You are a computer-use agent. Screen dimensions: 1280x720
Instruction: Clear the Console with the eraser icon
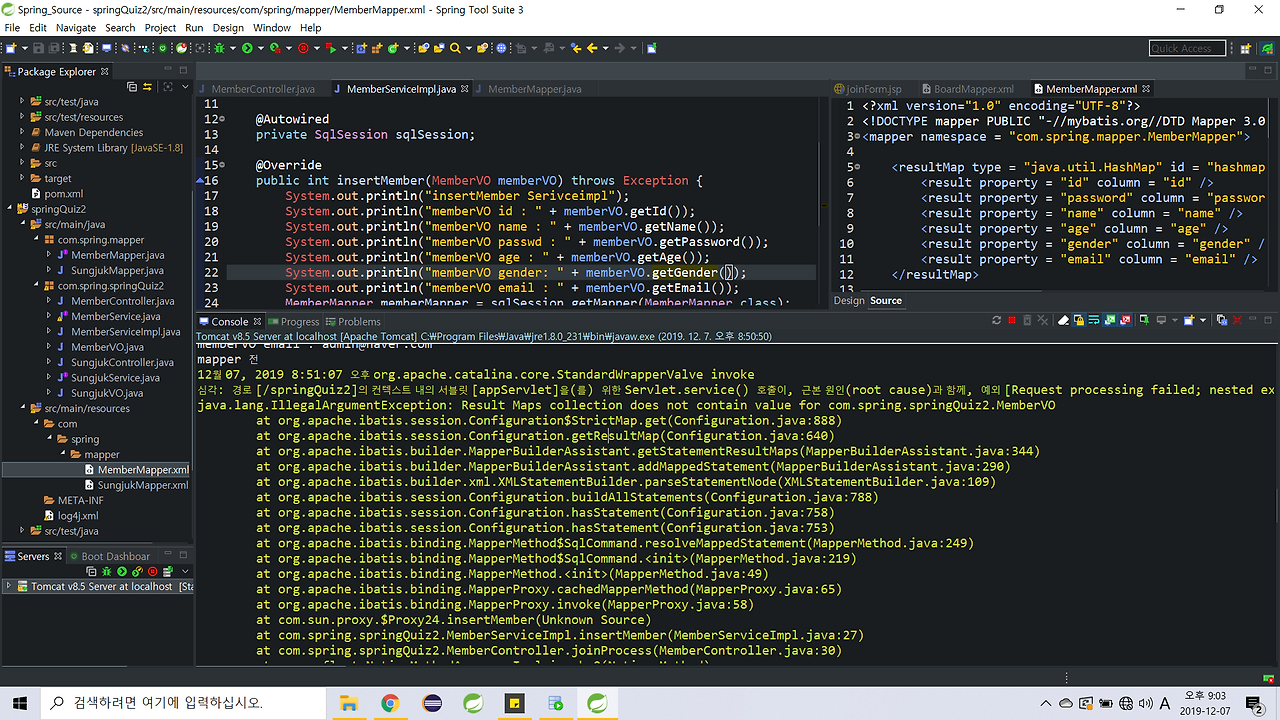pyautogui.click(x=1063, y=318)
